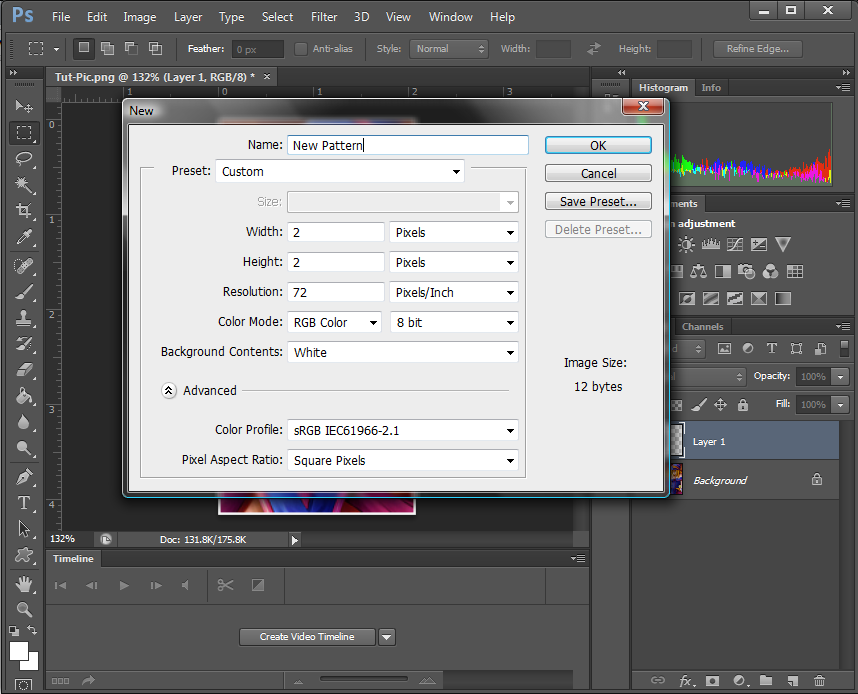Open the Height units dropdown

[454, 263]
